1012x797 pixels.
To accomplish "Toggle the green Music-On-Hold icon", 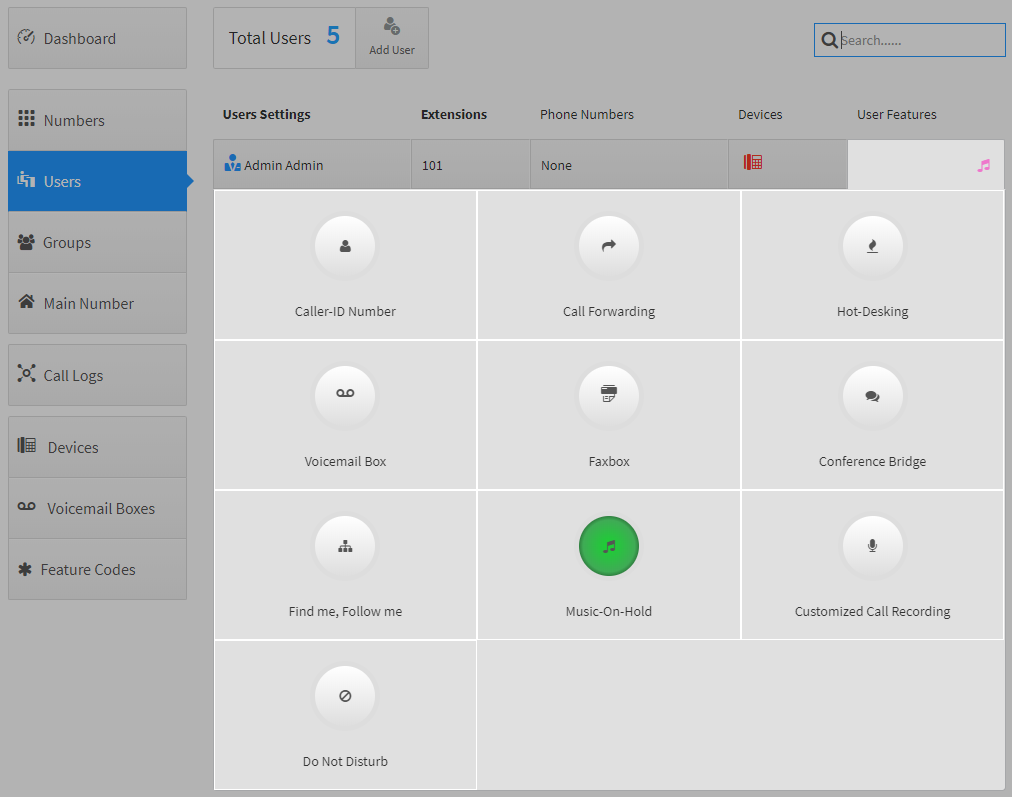I will coord(609,546).
